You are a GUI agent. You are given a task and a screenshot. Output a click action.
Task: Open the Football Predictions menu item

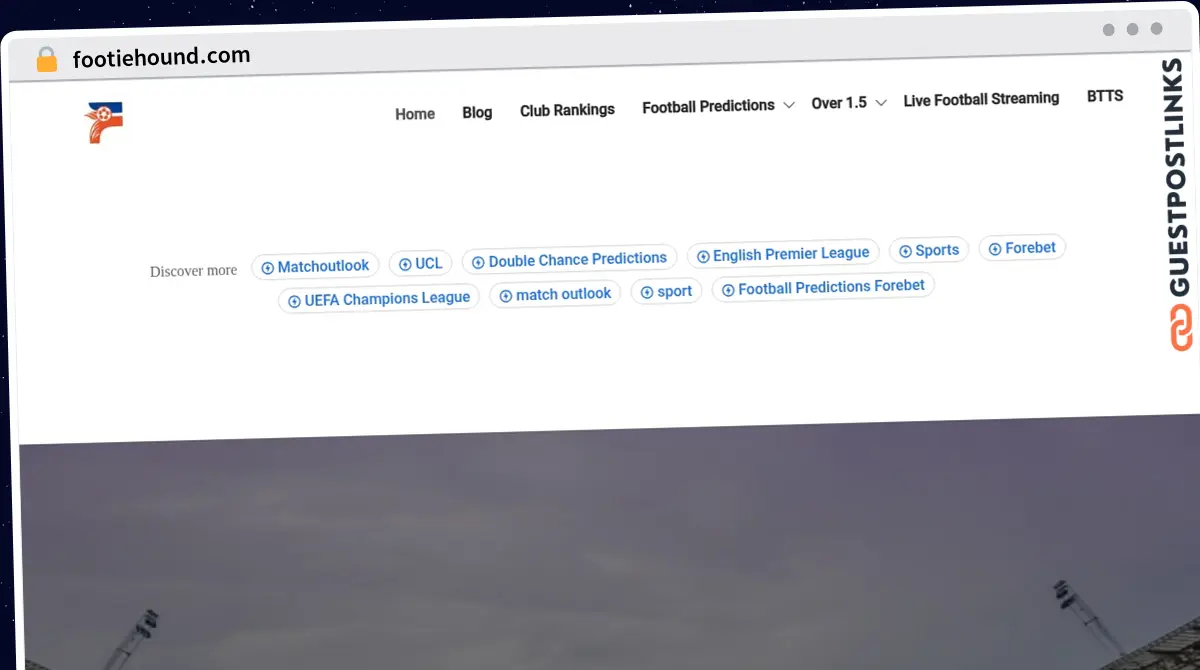[708, 106]
